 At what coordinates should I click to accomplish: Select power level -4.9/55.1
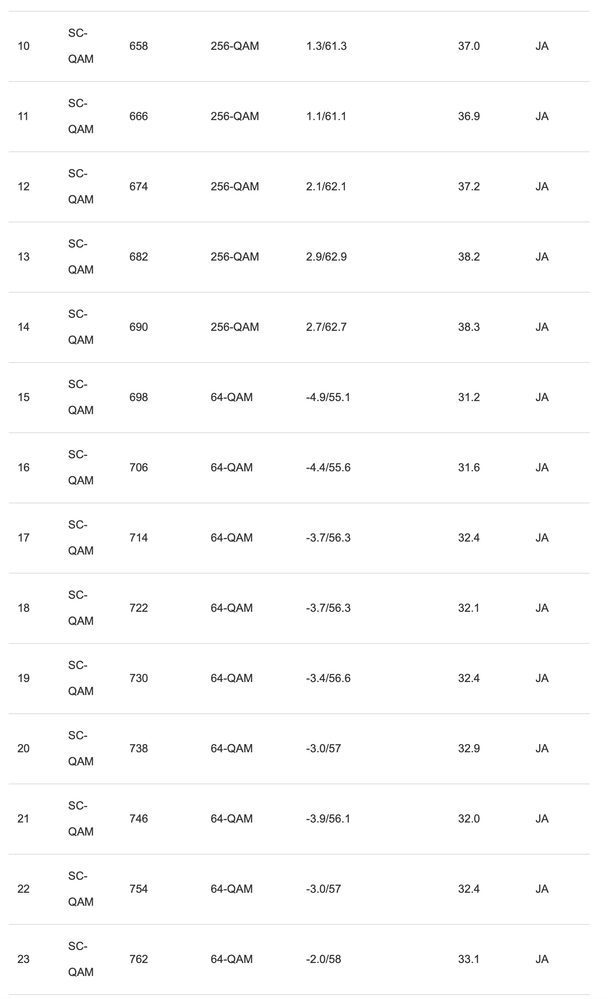pyautogui.click(x=328, y=398)
